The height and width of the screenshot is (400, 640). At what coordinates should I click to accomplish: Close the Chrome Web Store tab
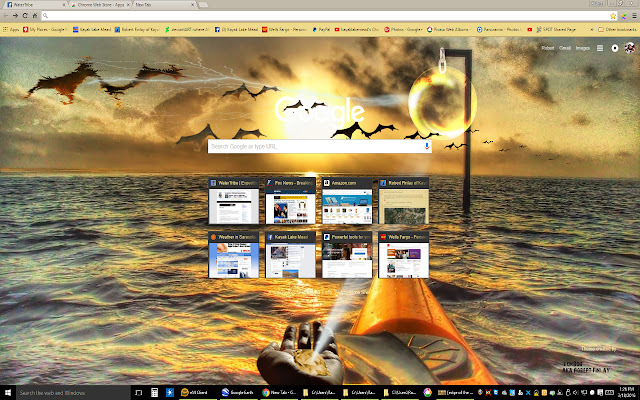pos(128,5)
